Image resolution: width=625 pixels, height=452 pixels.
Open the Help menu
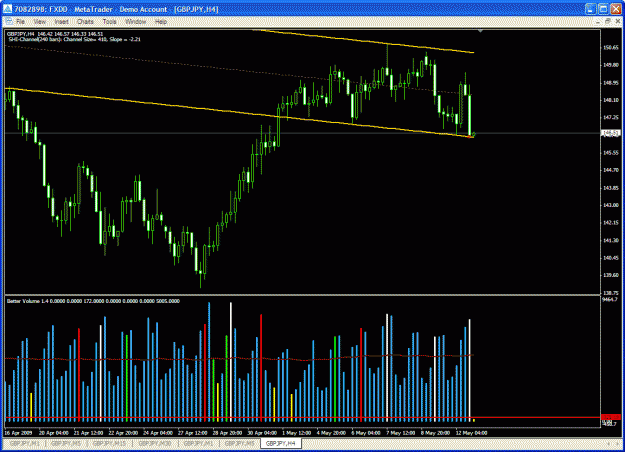point(161,22)
